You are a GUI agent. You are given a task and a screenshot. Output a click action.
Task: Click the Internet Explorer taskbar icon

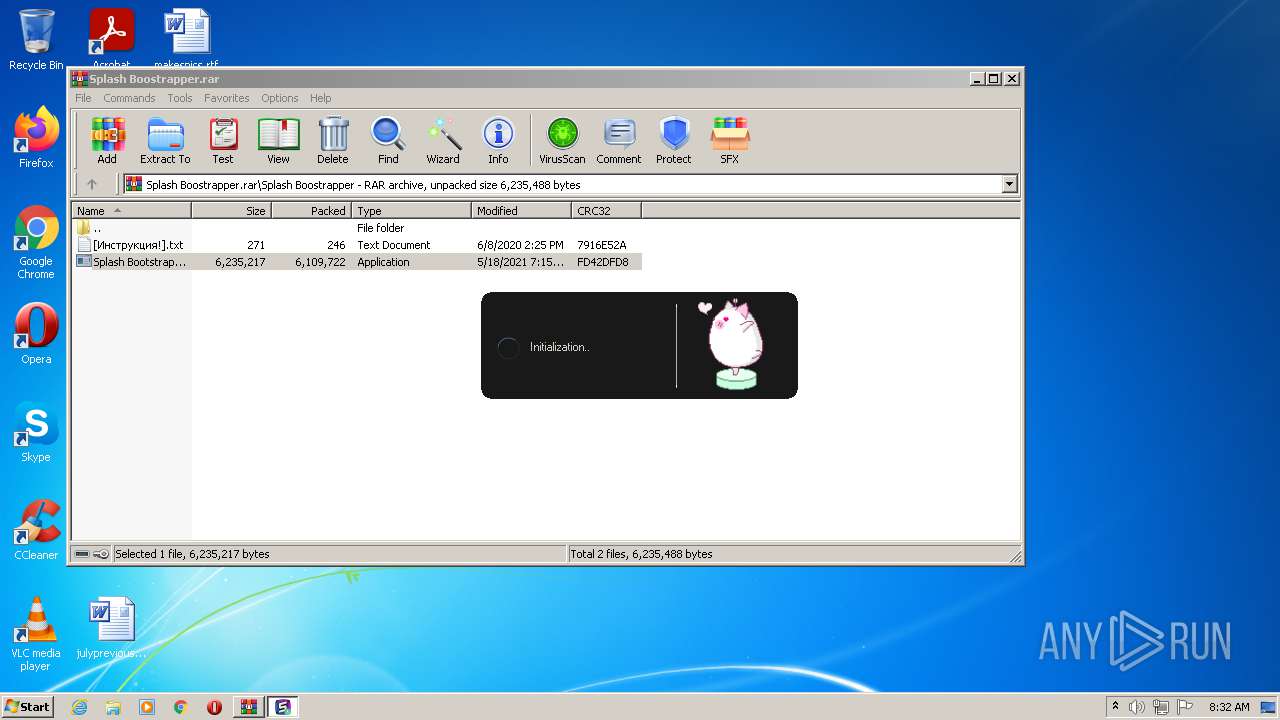(x=80, y=707)
